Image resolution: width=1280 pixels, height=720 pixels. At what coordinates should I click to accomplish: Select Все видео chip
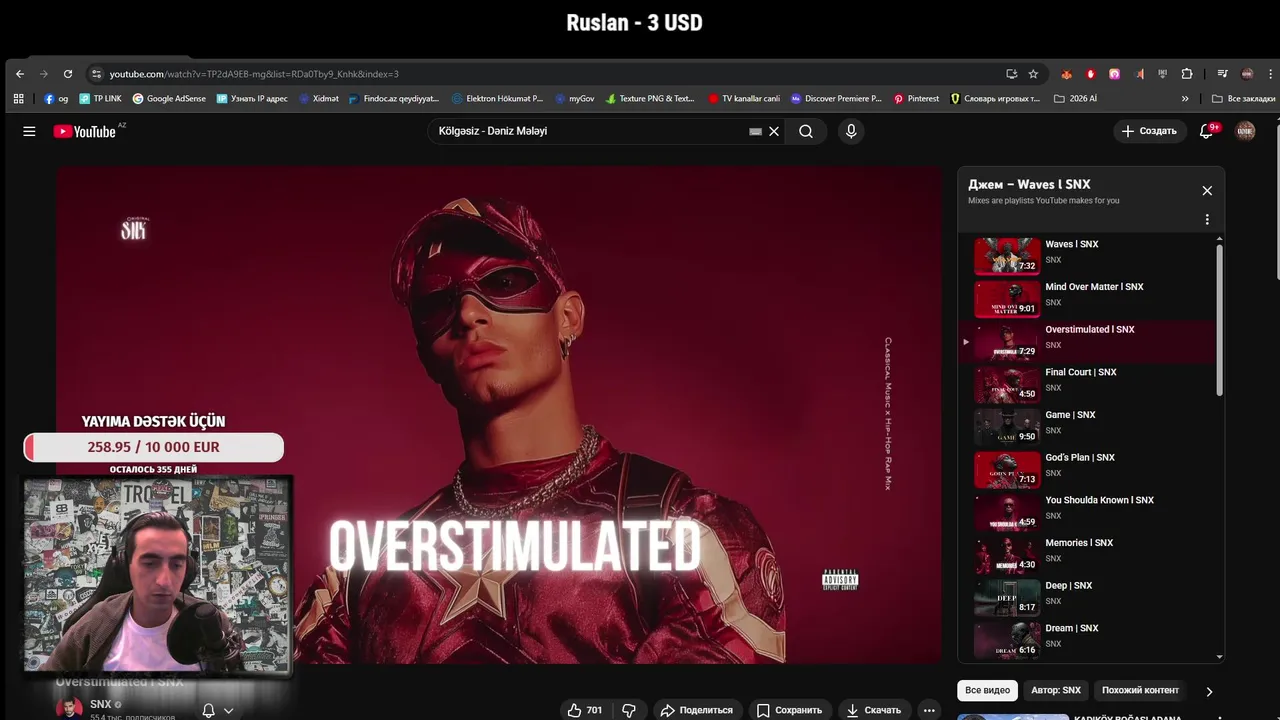click(987, 690)
